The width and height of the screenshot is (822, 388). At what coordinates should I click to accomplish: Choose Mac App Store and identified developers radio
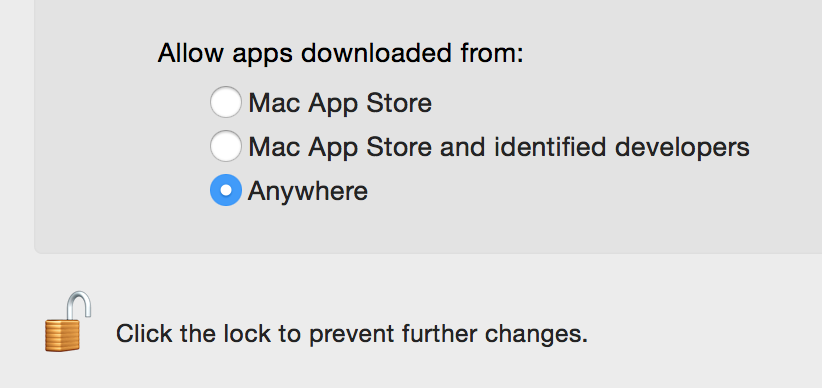226,146
